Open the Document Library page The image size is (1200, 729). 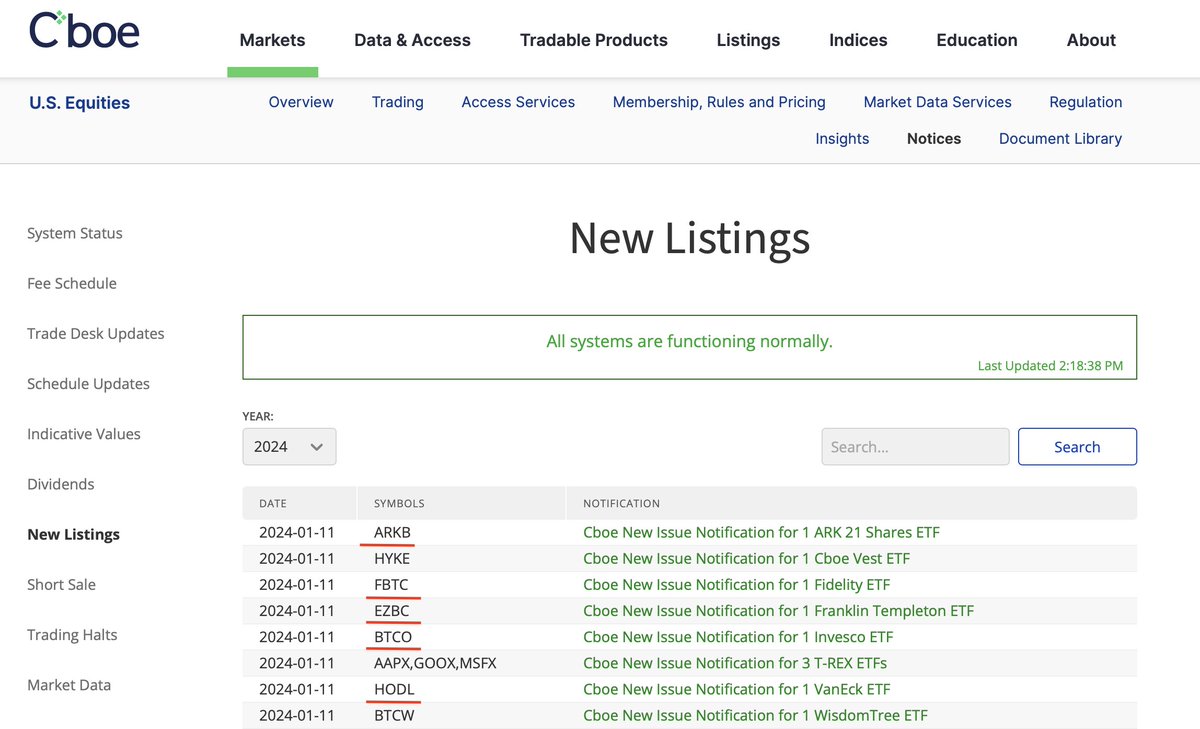[x=1060, y=139]
